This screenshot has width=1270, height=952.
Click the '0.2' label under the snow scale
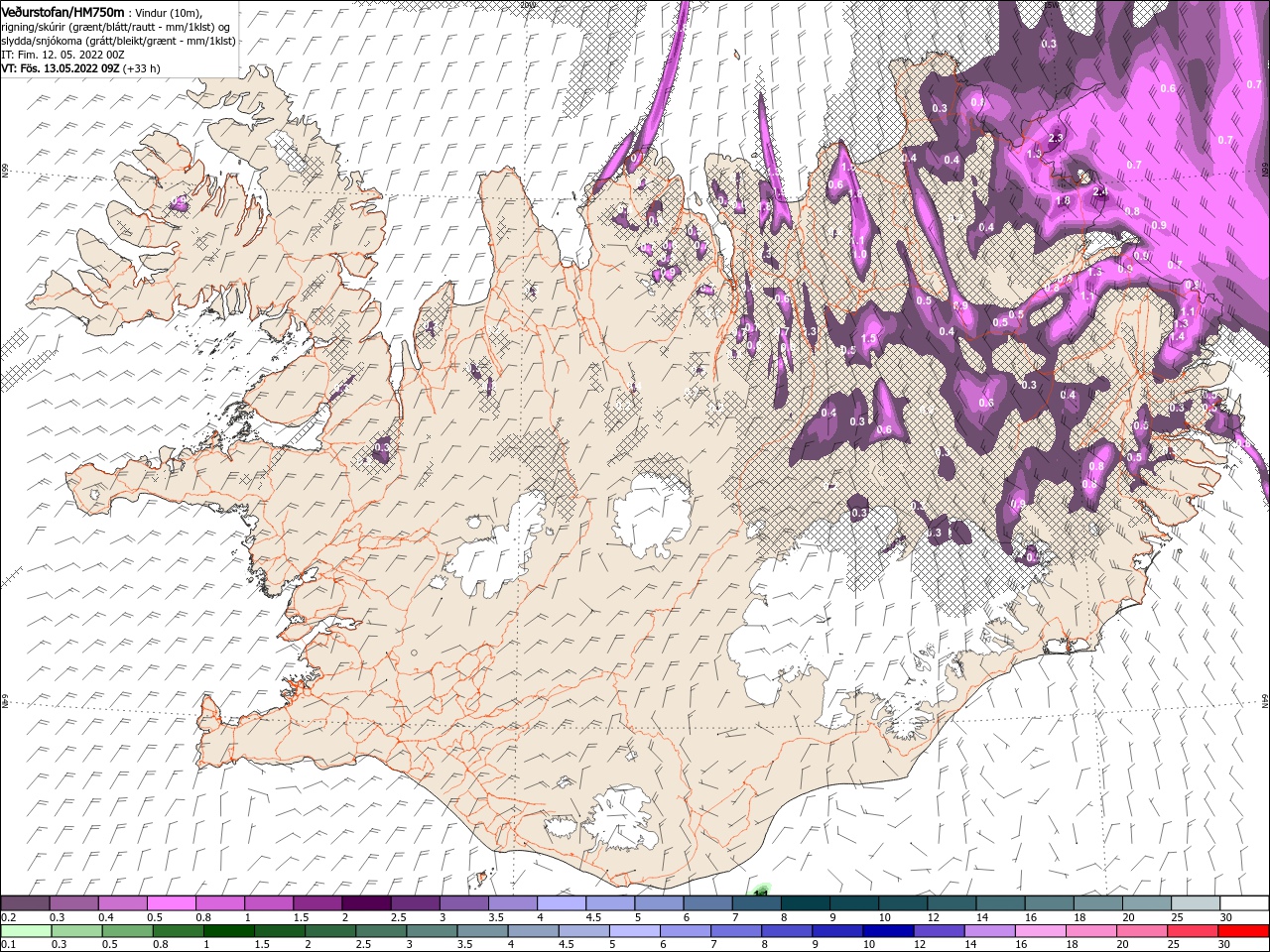pyautogui.click(x=7, y=917)
